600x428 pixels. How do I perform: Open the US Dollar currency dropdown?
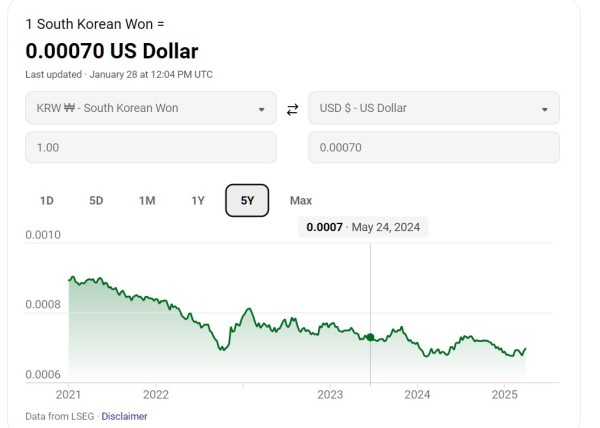[433, 108]
